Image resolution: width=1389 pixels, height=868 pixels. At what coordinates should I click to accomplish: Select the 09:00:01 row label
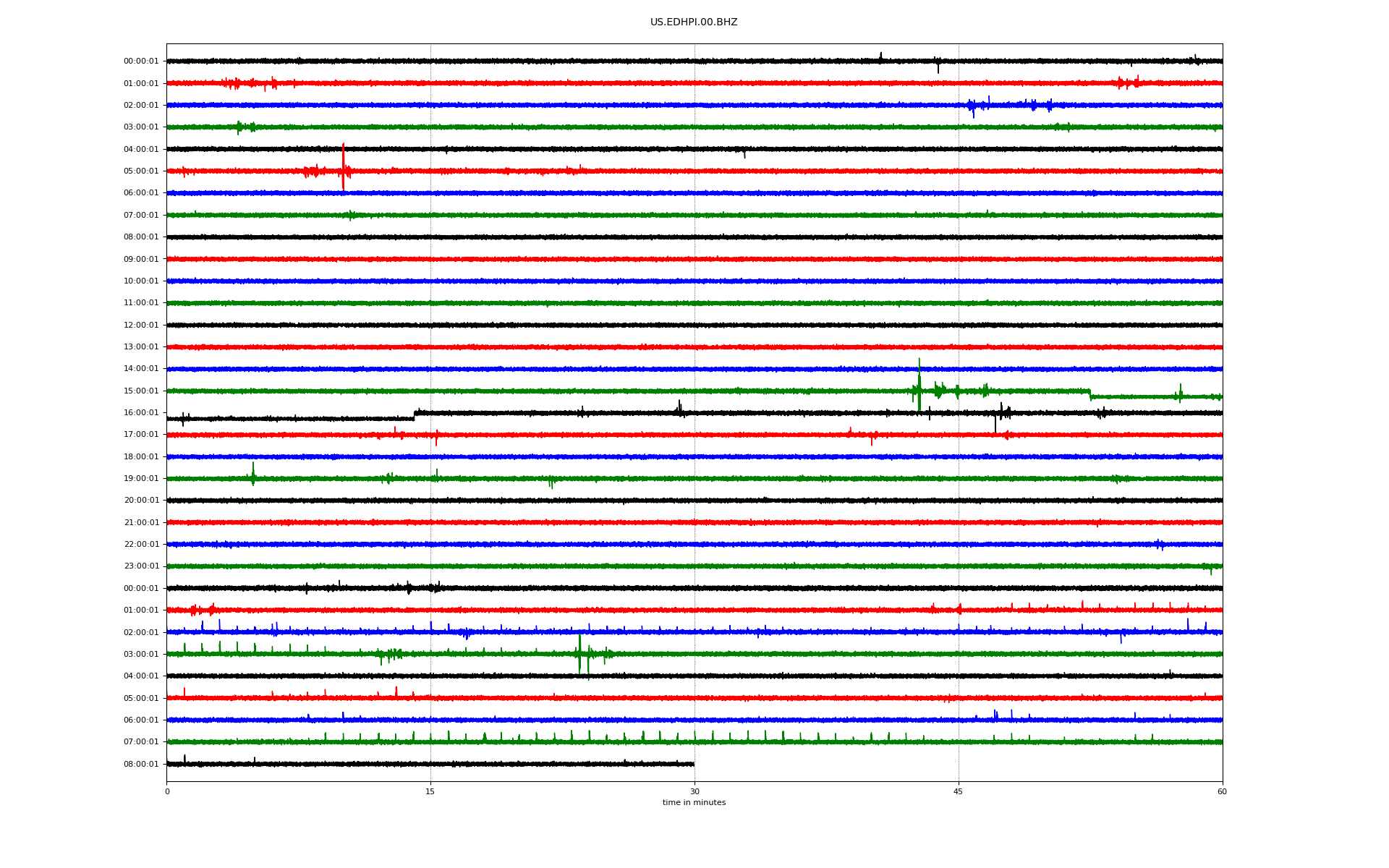click(x=141, y=259)
